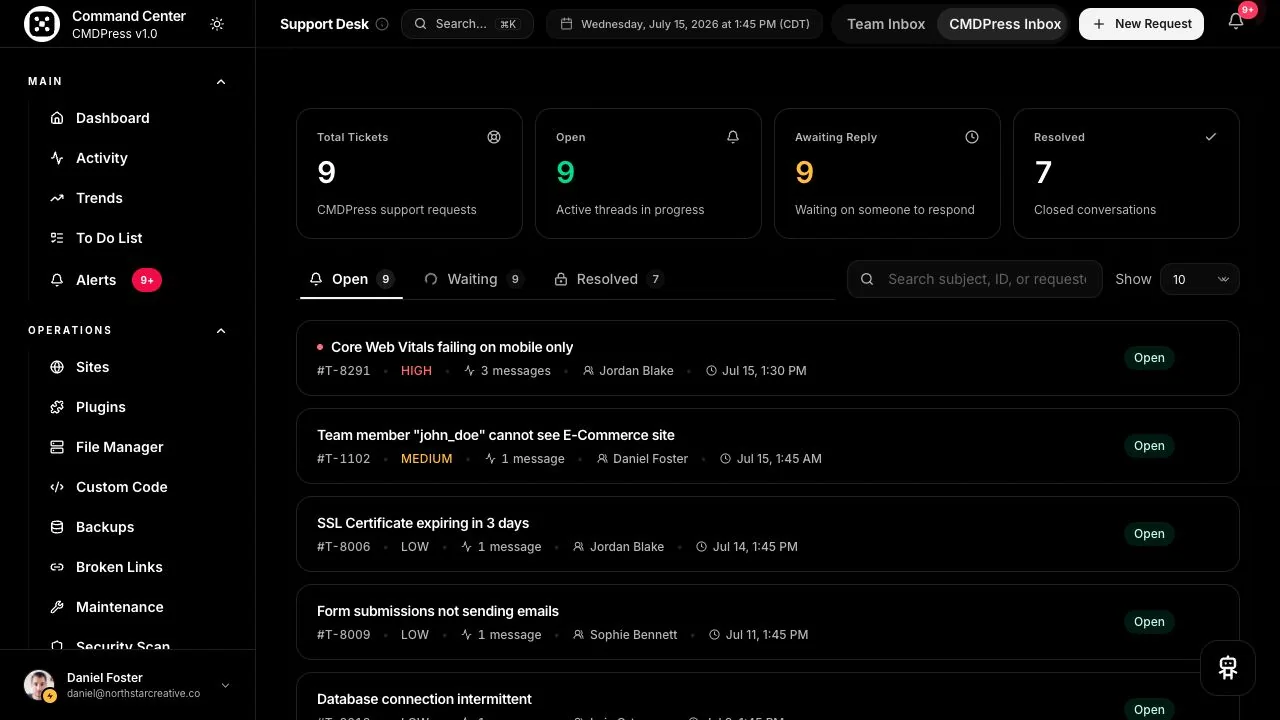Open the Show 10 rows dropdown
The height and width of the screenshot is (720, 1280).
point(1200,279)
